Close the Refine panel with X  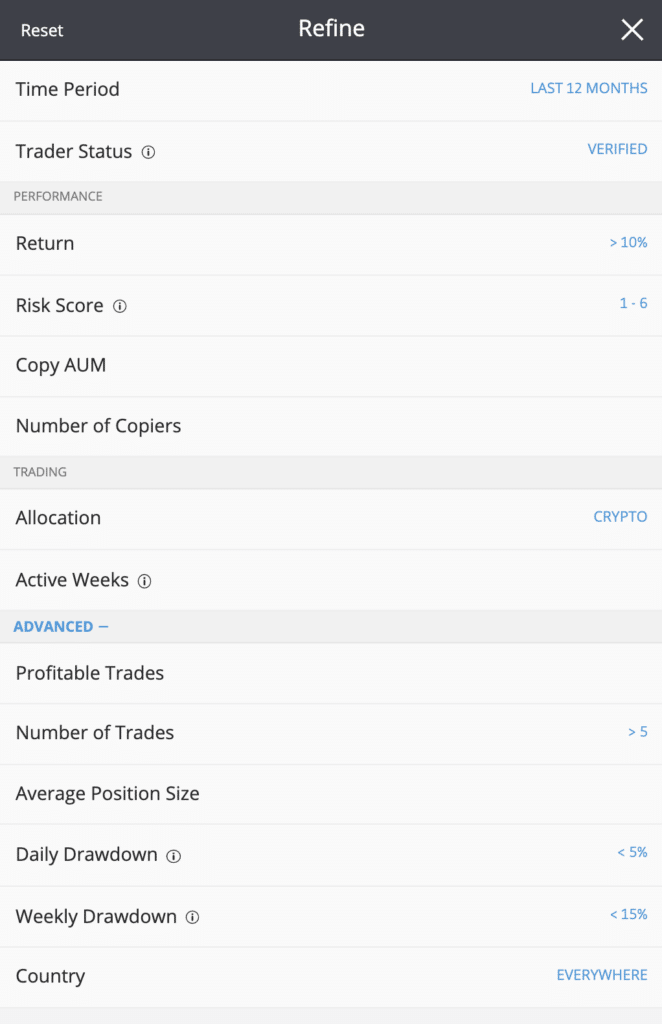pyautogui.click(x=632, y=29)
